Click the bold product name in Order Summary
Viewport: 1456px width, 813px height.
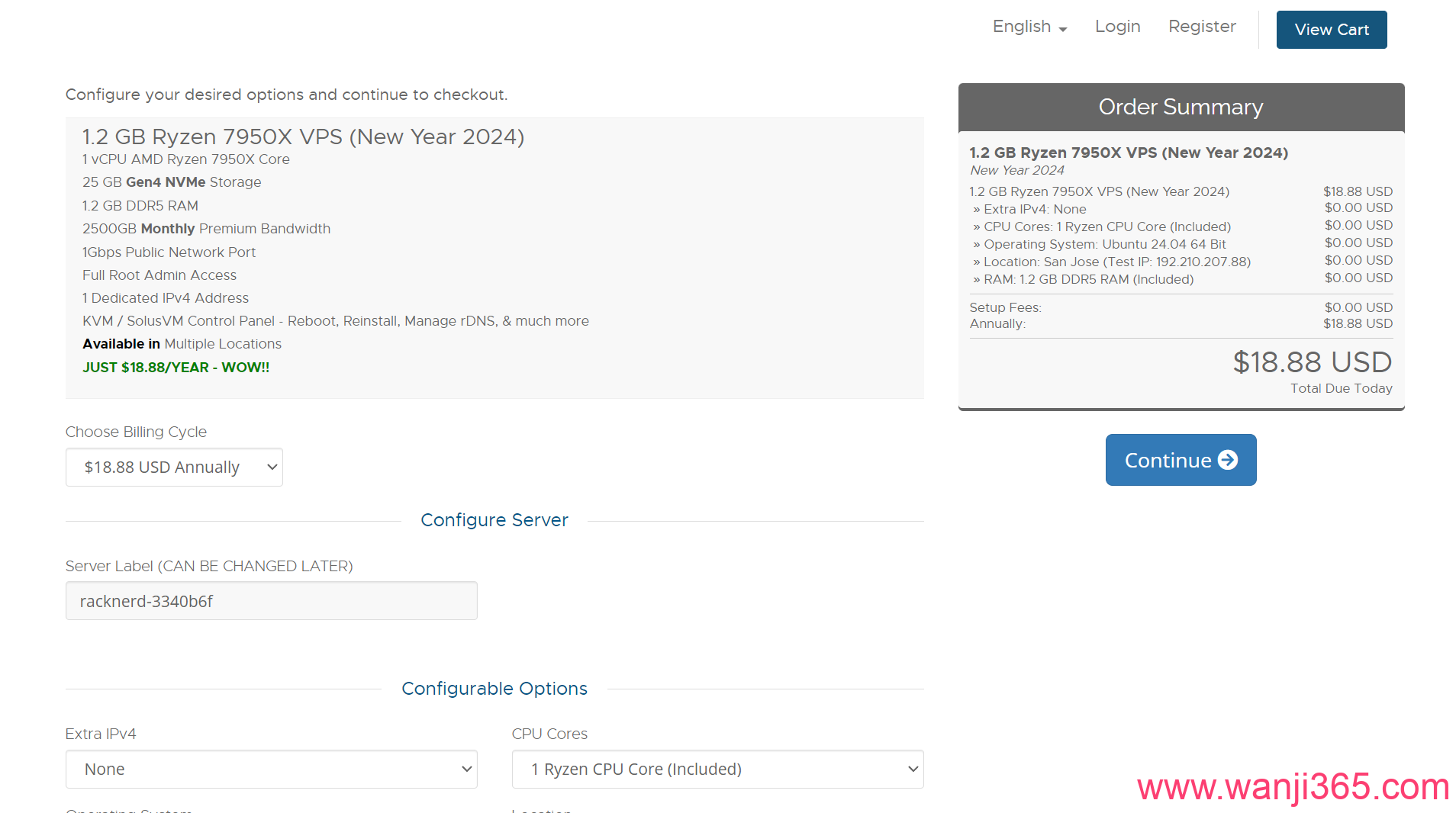click(1128, 153)
